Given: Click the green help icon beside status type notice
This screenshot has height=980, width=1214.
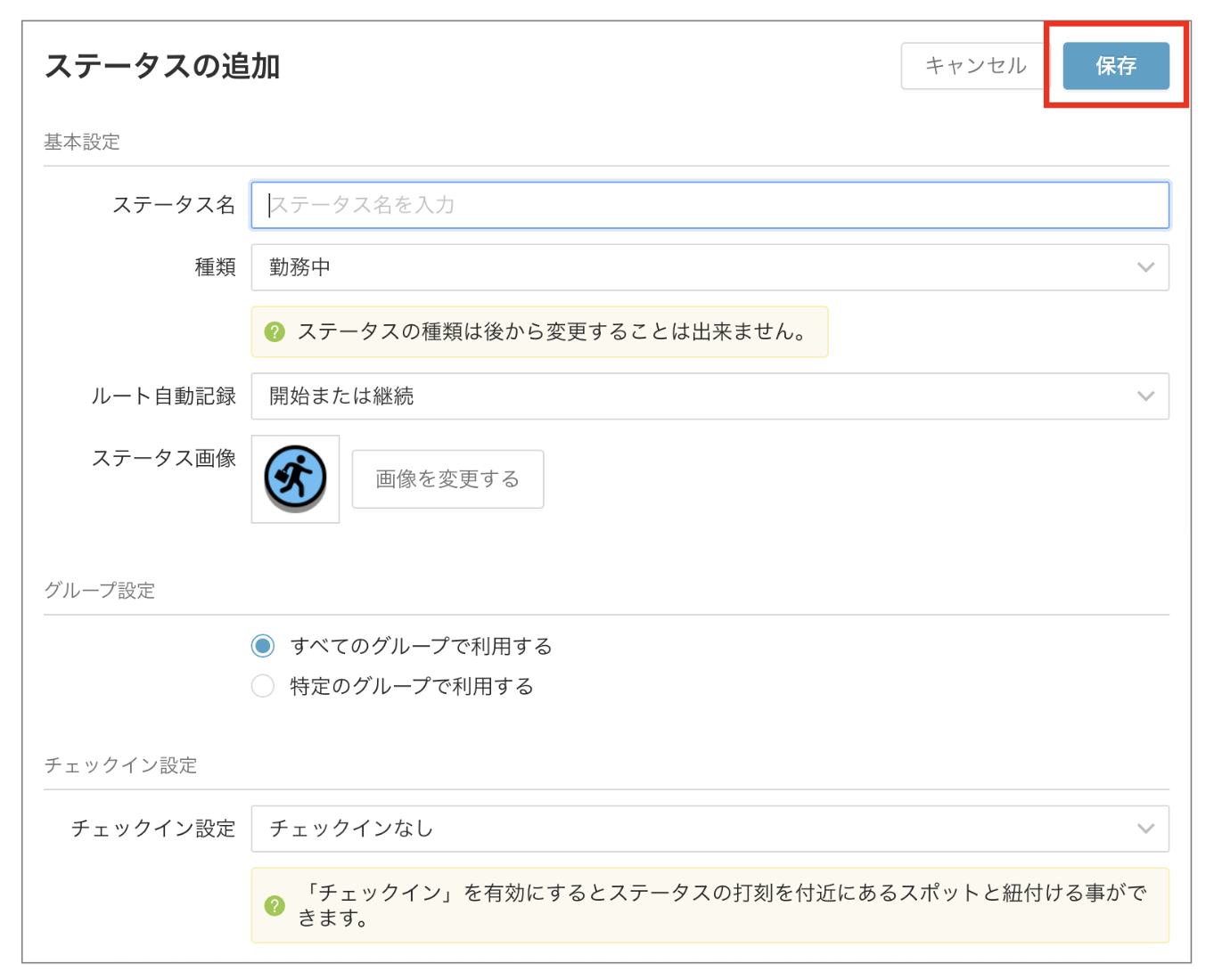Looking at the screenshot, I should [x=275, y=331].
